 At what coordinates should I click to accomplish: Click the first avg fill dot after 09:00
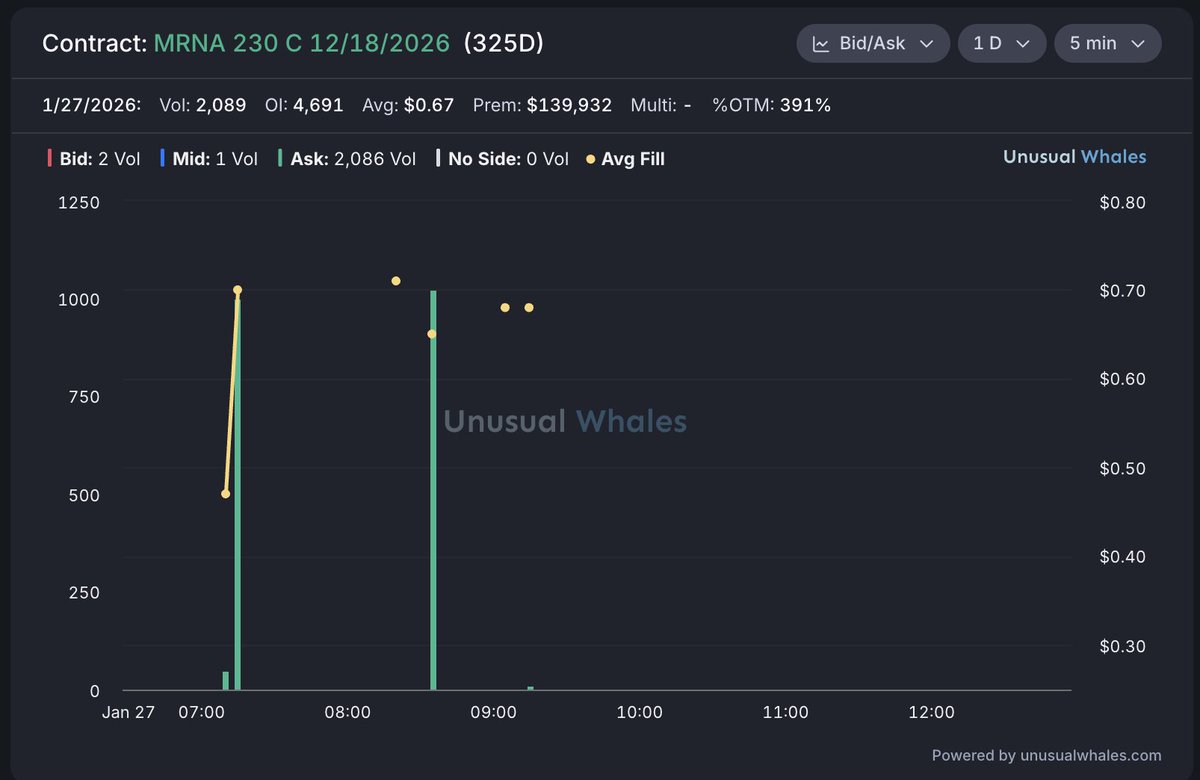pyautogui.click(x=505, y=307)
